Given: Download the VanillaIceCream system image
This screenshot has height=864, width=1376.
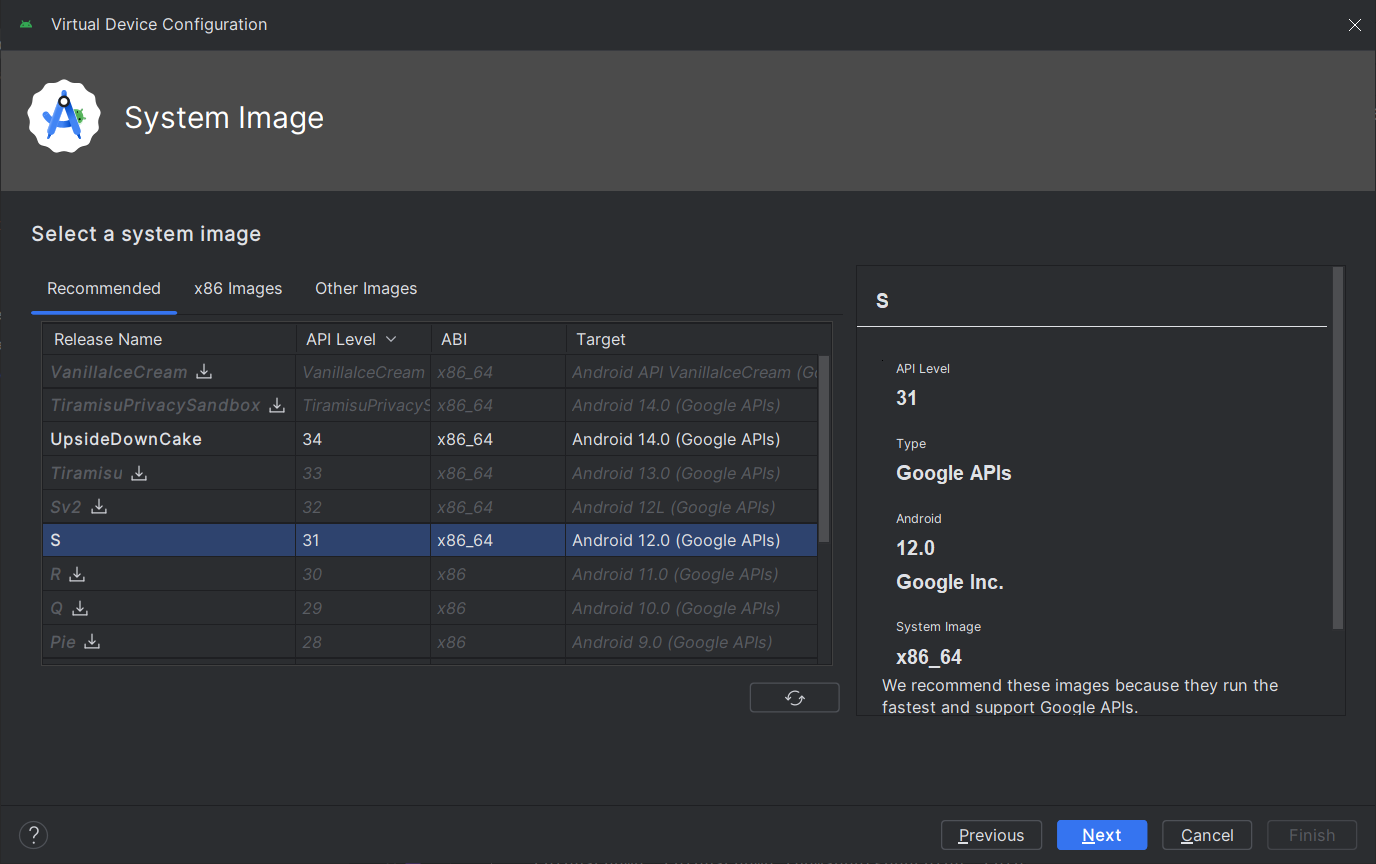Looking at the screenshot, I should tap(204, 372).
